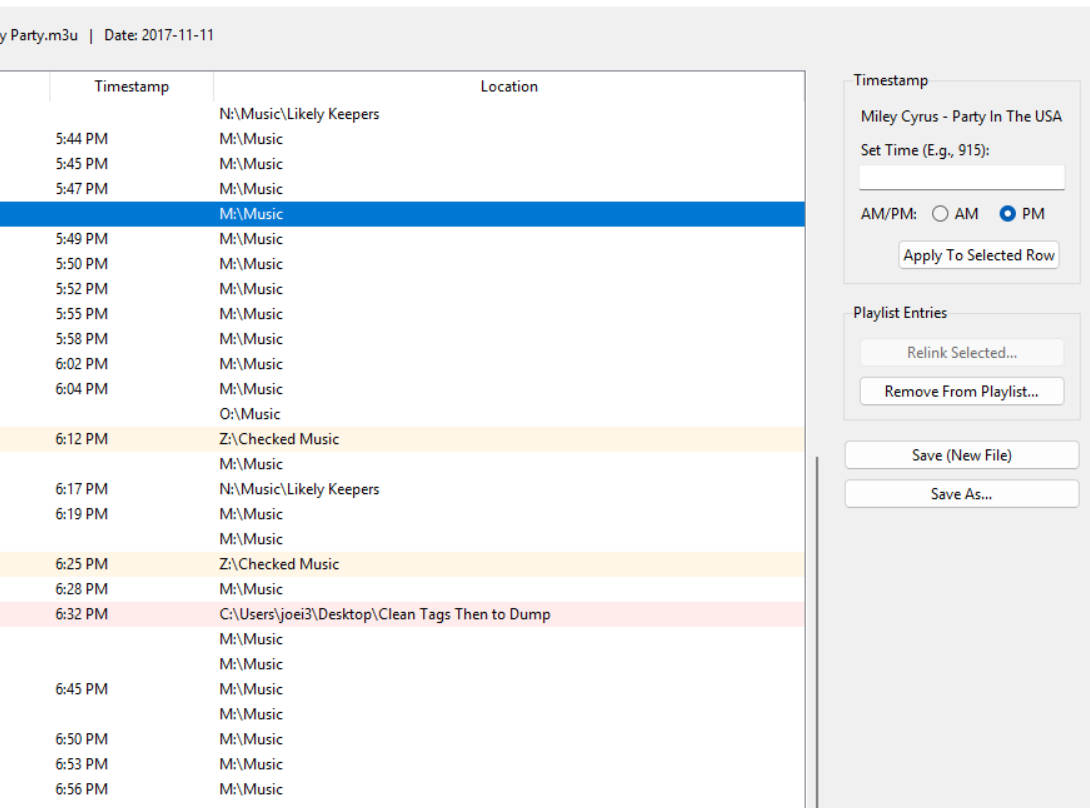Sort by the Location column header
1090x808 pixels.
coord(508,86)
